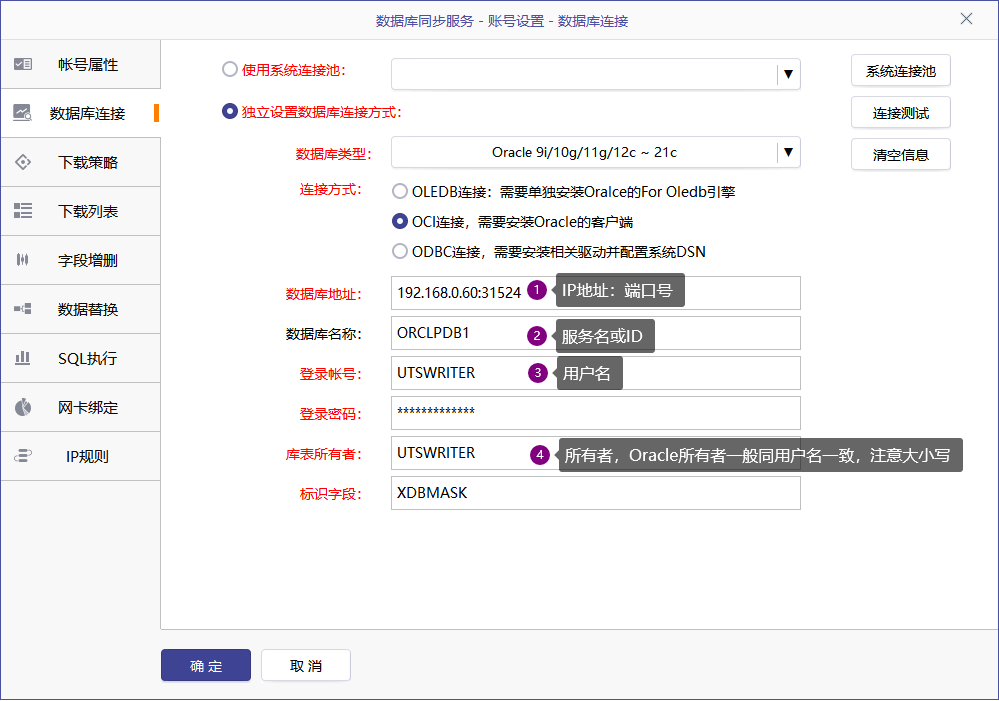Screen dimensions: 999x701
Task: Click the 字段增删 sidebar icon
Action: 23,259
